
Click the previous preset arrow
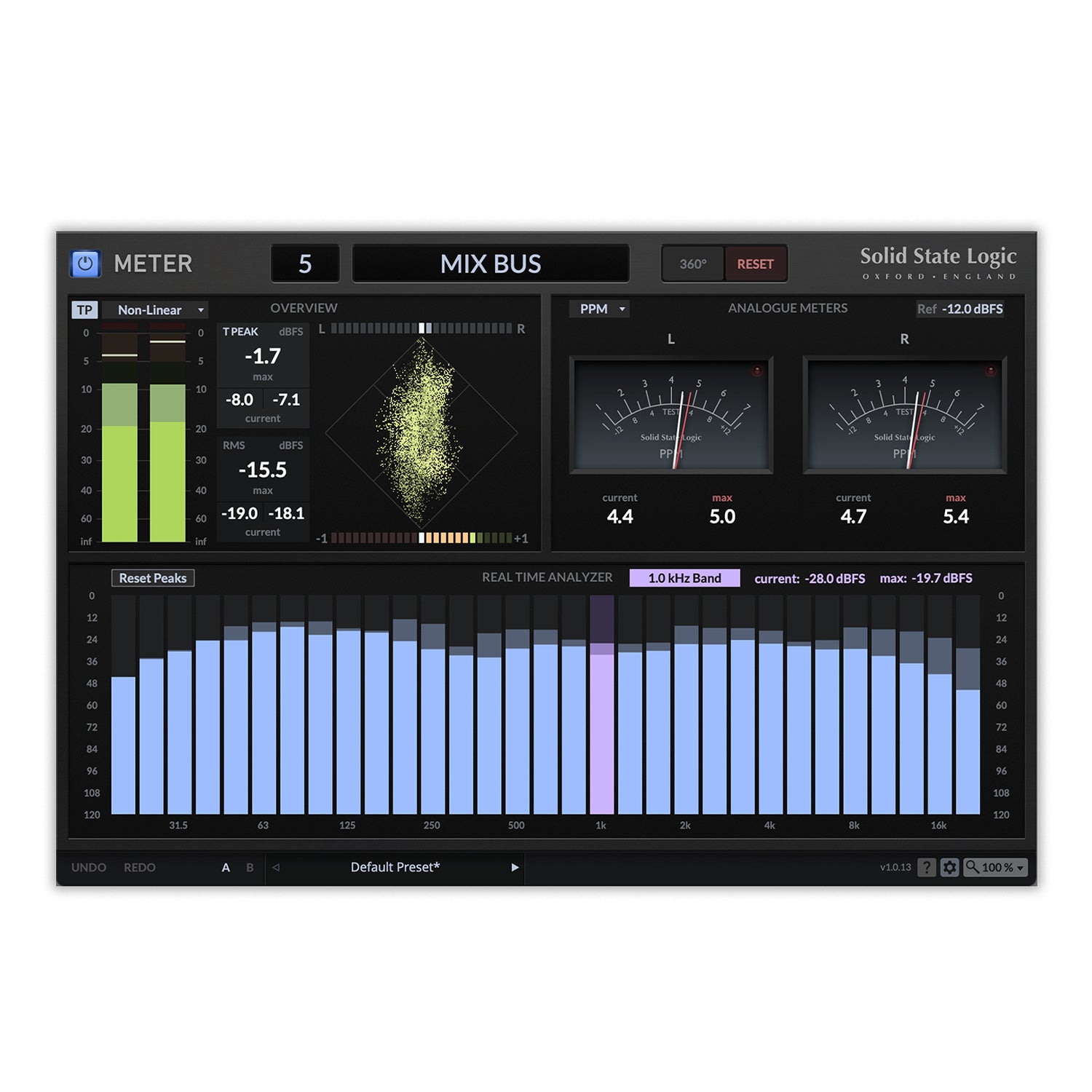coord(274,868)
